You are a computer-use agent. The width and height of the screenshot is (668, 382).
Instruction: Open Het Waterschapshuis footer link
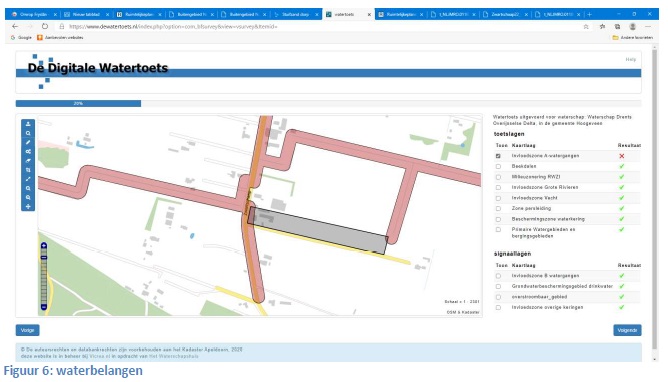click(173, 356)
